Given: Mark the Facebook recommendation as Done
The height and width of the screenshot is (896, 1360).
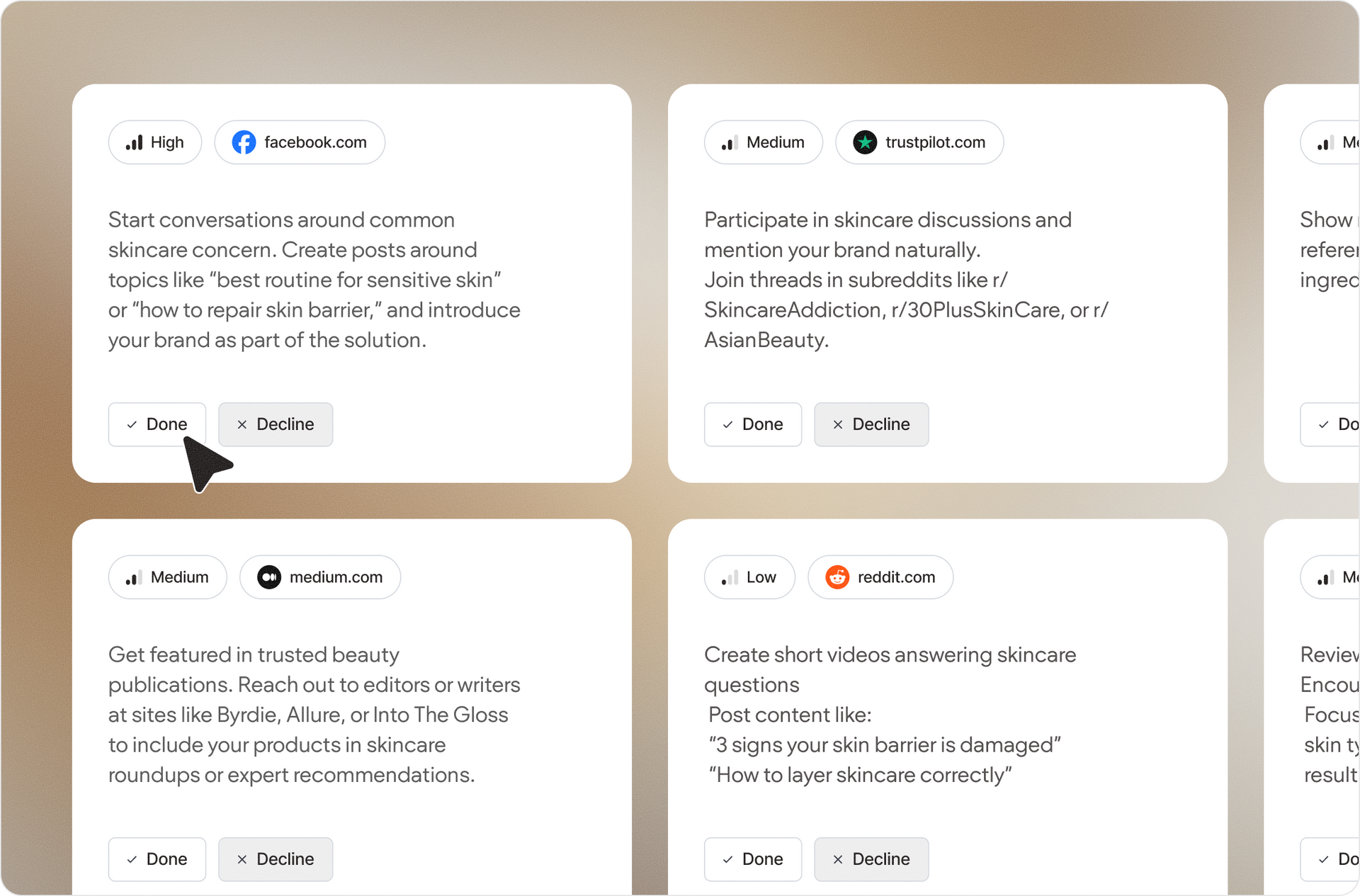Looking at the screenshot, I should [x=157, y=424].
